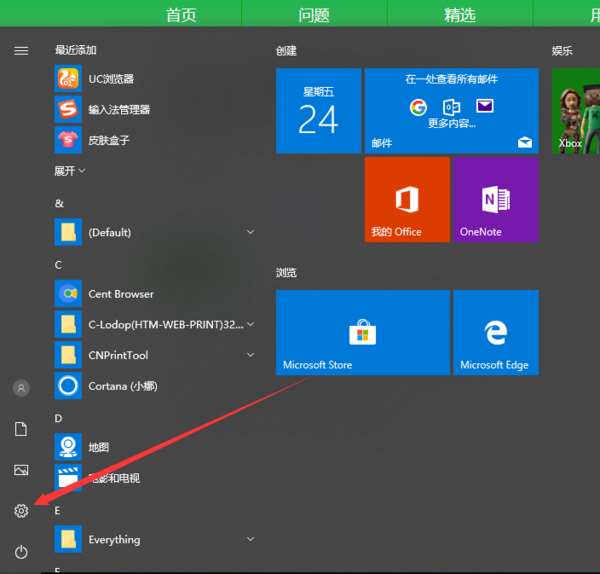Click the Everything folder icon
Screen dimensions: 600x574
(68, 539)
